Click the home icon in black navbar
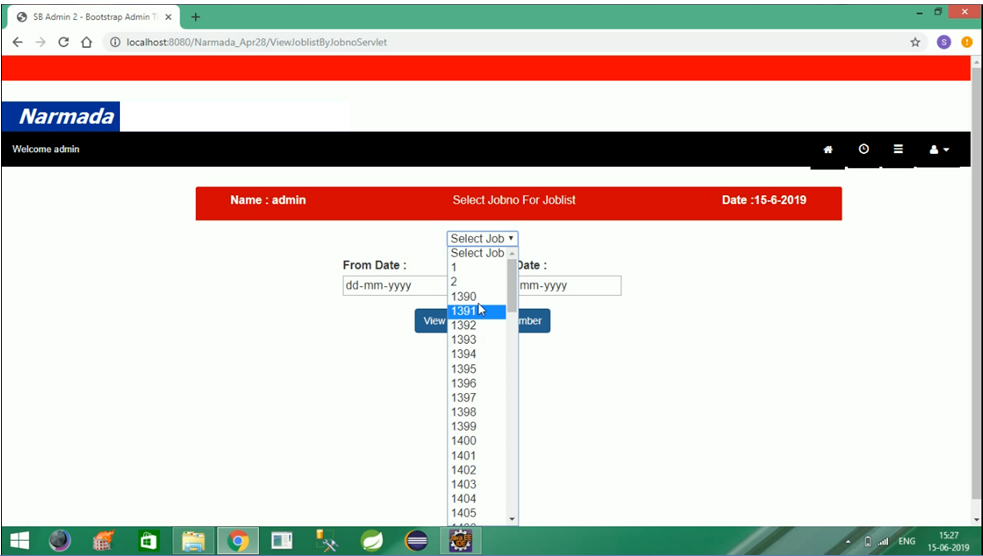Viewport: 983px width, 556px height. click(x=827, y=150)
